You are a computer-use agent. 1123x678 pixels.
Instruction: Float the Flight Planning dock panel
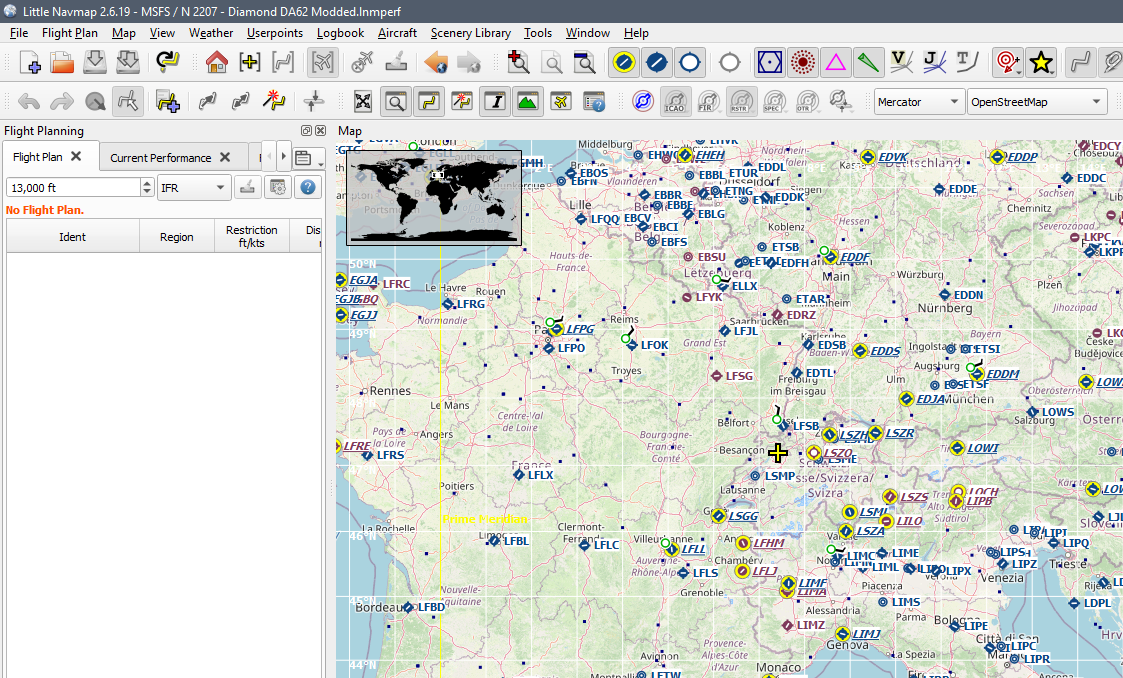tap(307, 130)
